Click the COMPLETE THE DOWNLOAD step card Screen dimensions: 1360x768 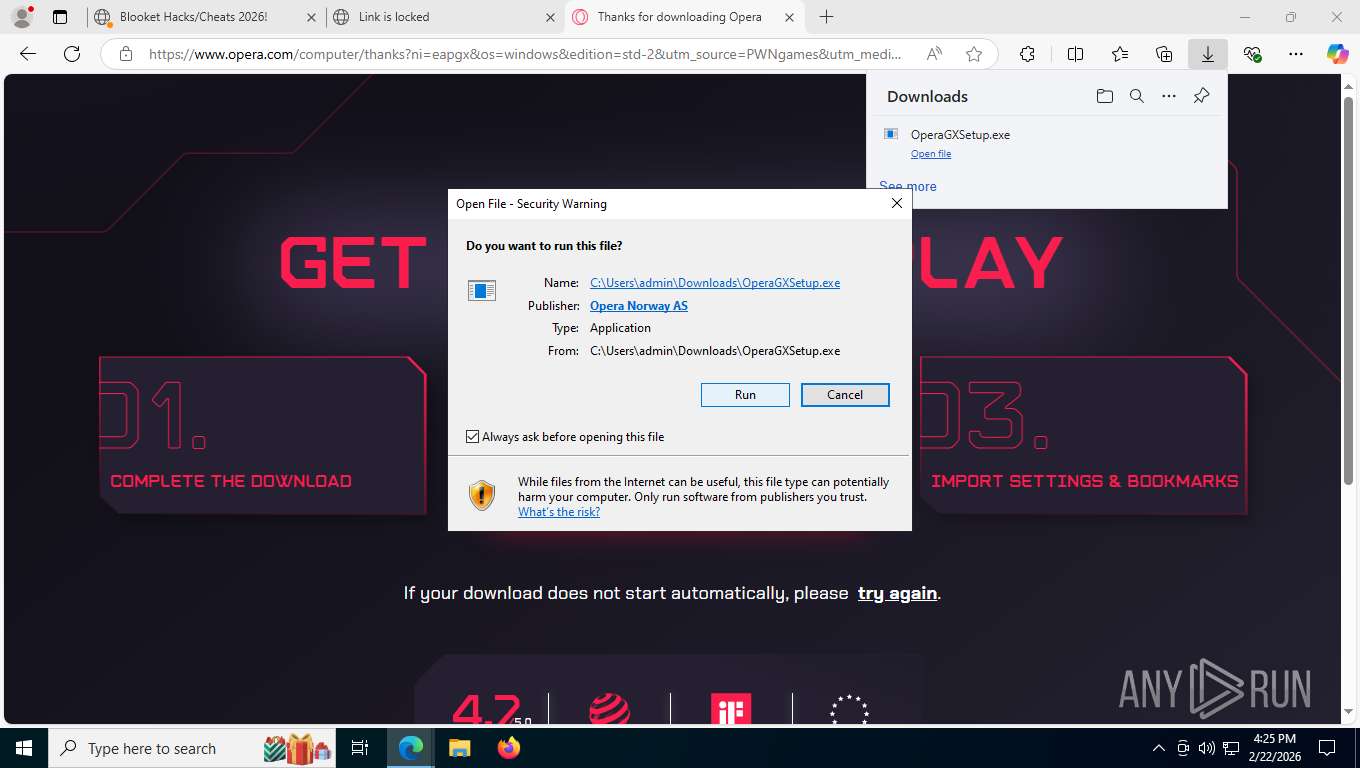(263, 435)
